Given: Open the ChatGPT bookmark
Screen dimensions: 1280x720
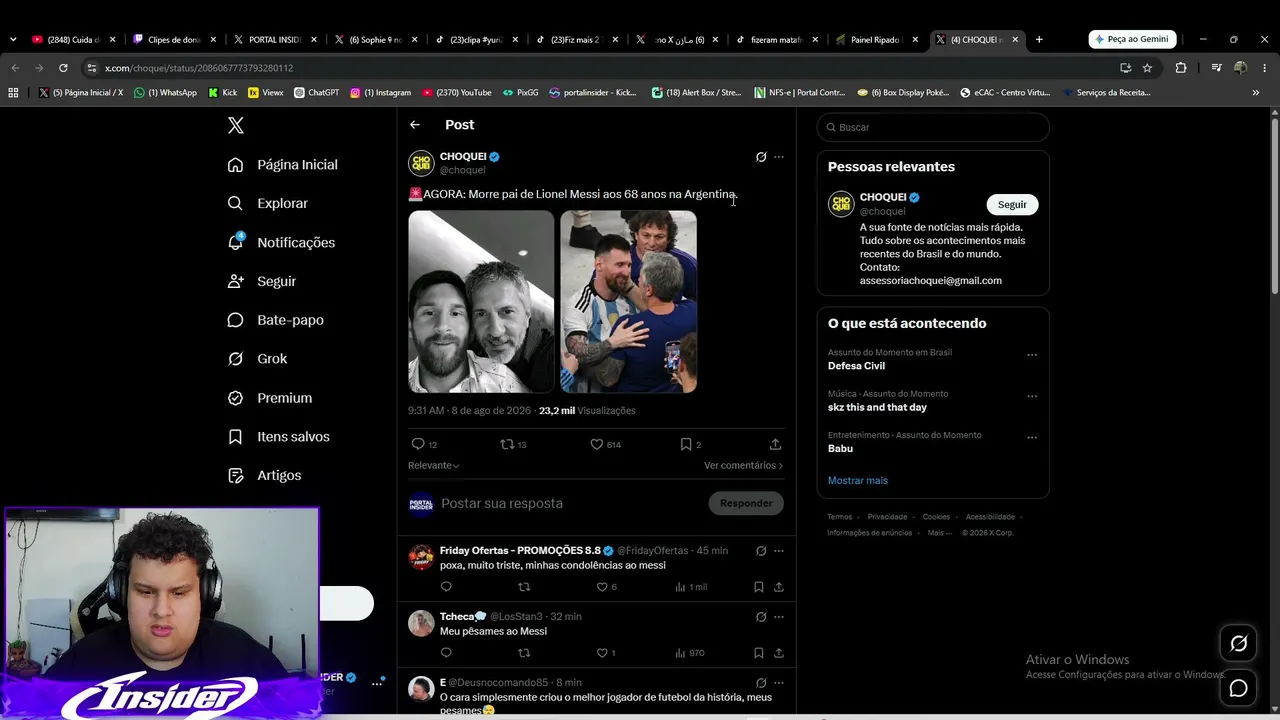Looking at the screenshot, I should pos(317,93).
